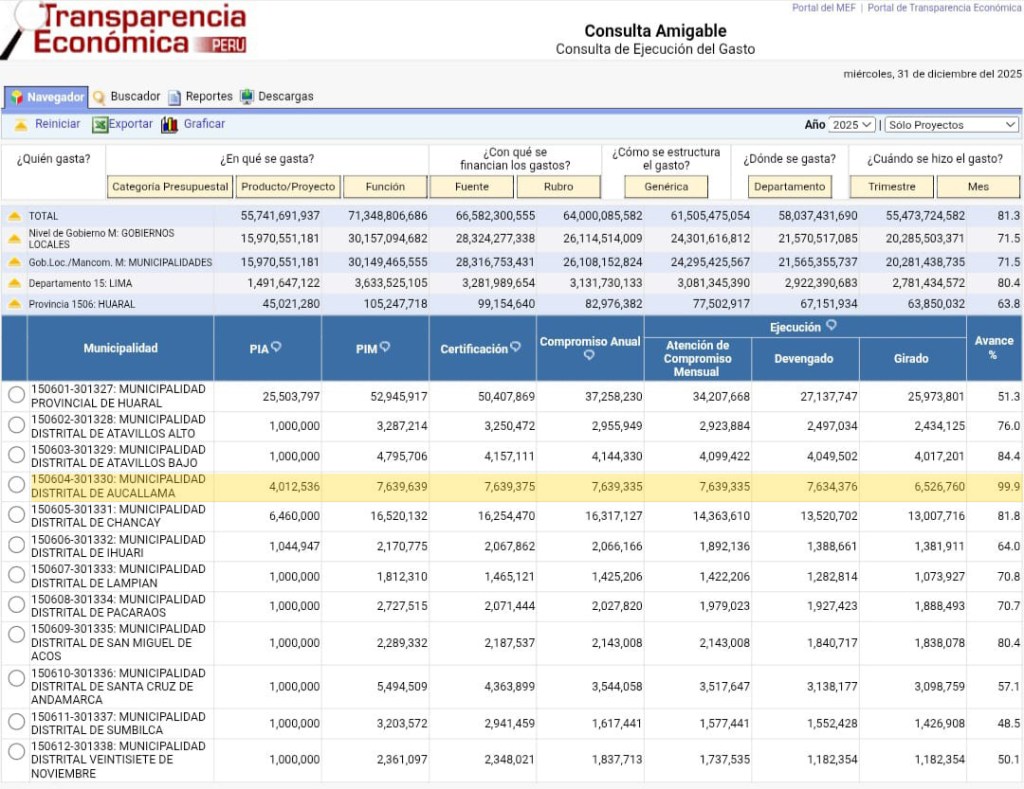1024x789 pixels.
Task: Open the Sólo Proyectos dropdown
Action: click(x=950, y=125)
